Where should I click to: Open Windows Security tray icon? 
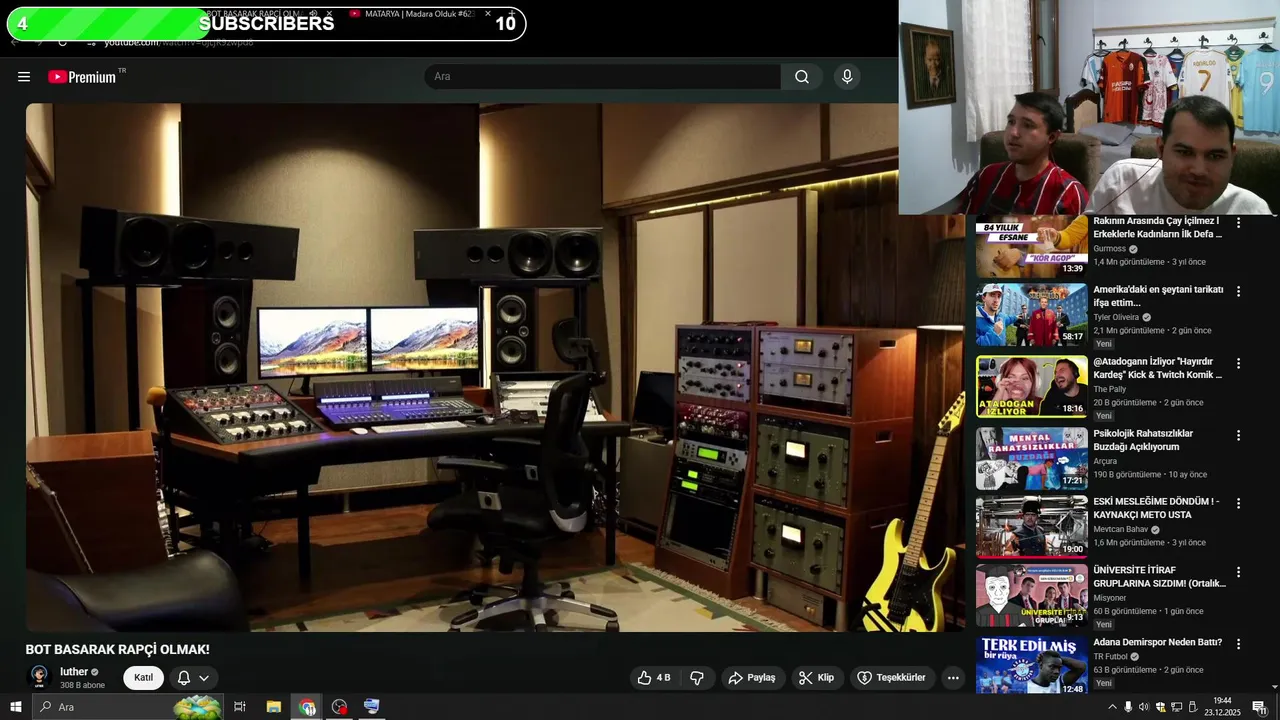(1160, 707)
